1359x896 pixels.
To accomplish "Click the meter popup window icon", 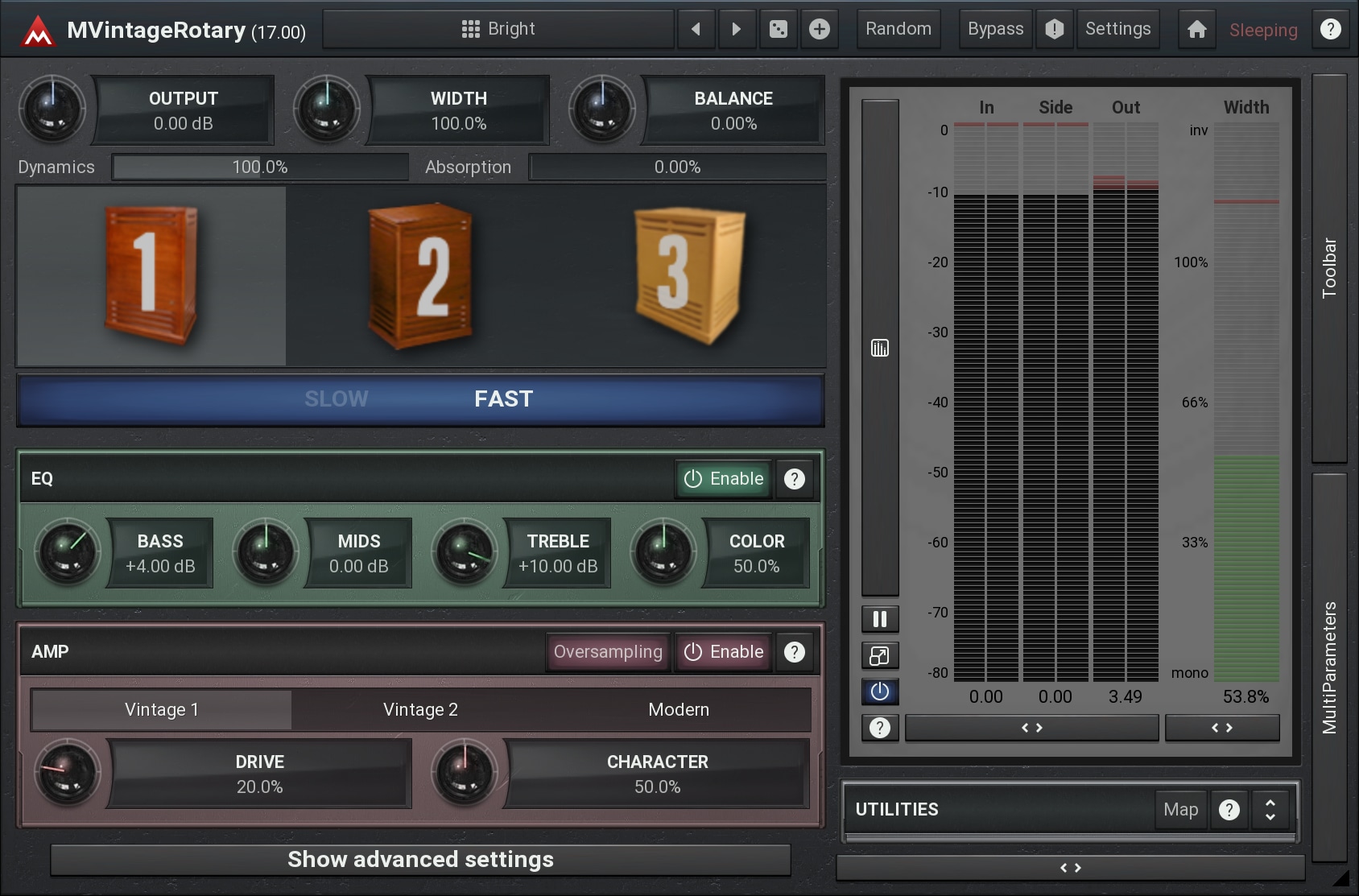I will [x=880, y=655].
